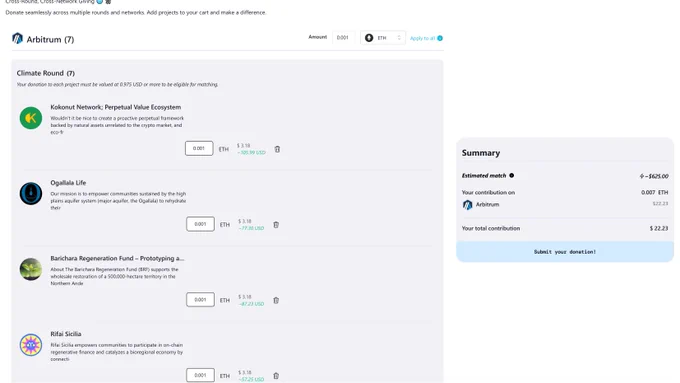The height and width of the screenshot is (383, 680).
Task: Open the Ogallala Life project logo
Action: point(31,193)
